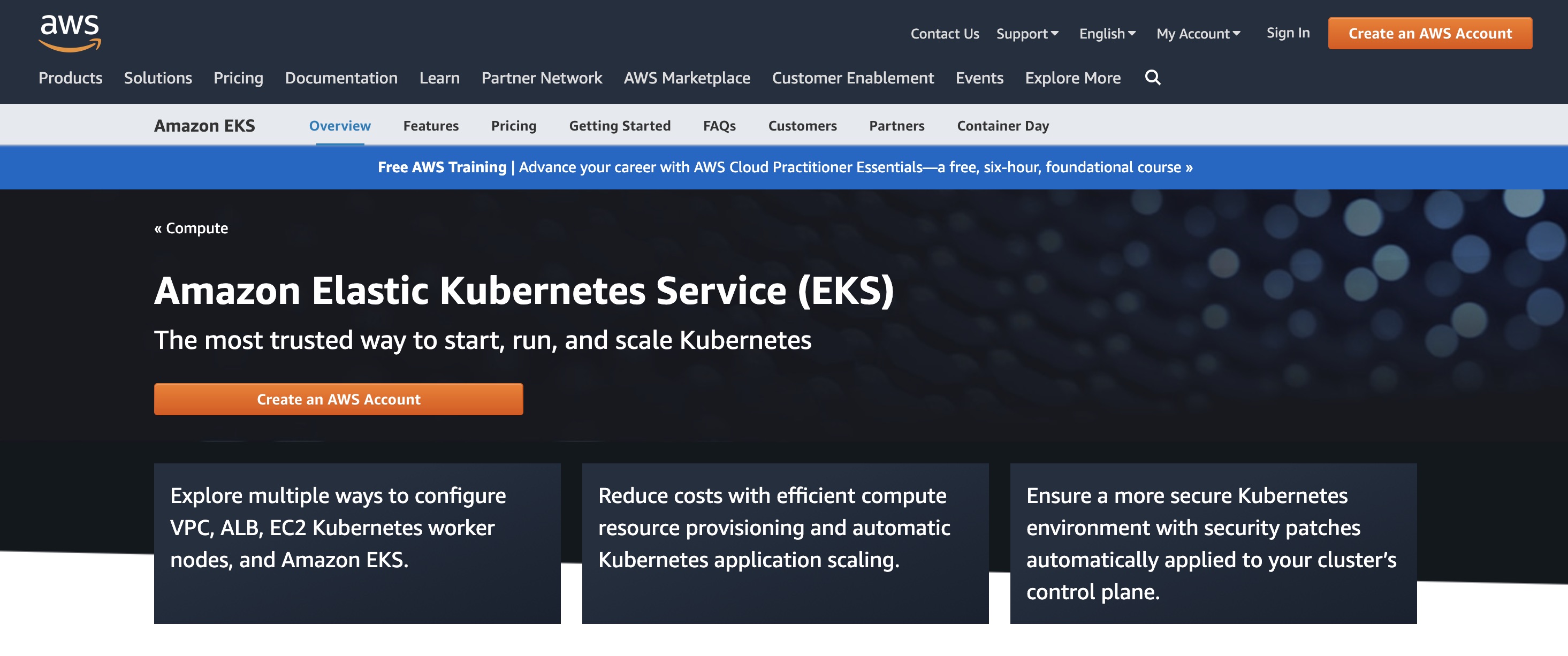Open the Partners tab

coord(896,125)
